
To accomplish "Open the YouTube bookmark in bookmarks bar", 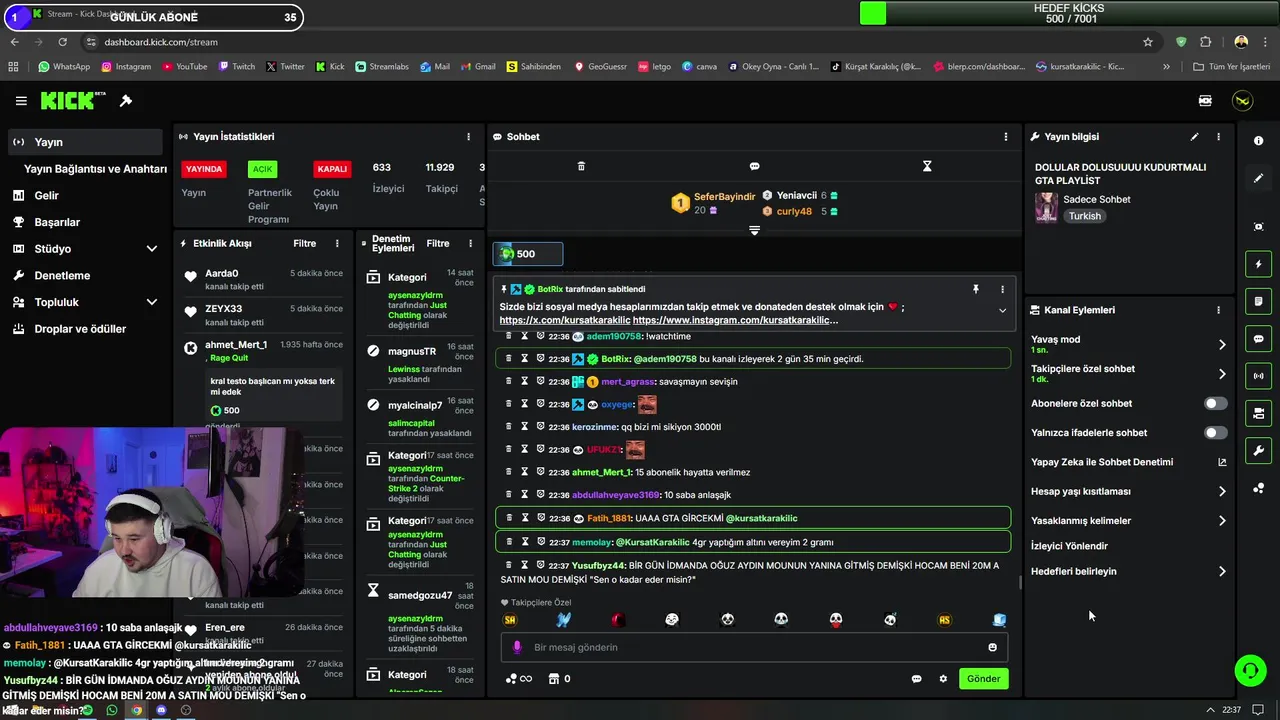I will [184, 67].
